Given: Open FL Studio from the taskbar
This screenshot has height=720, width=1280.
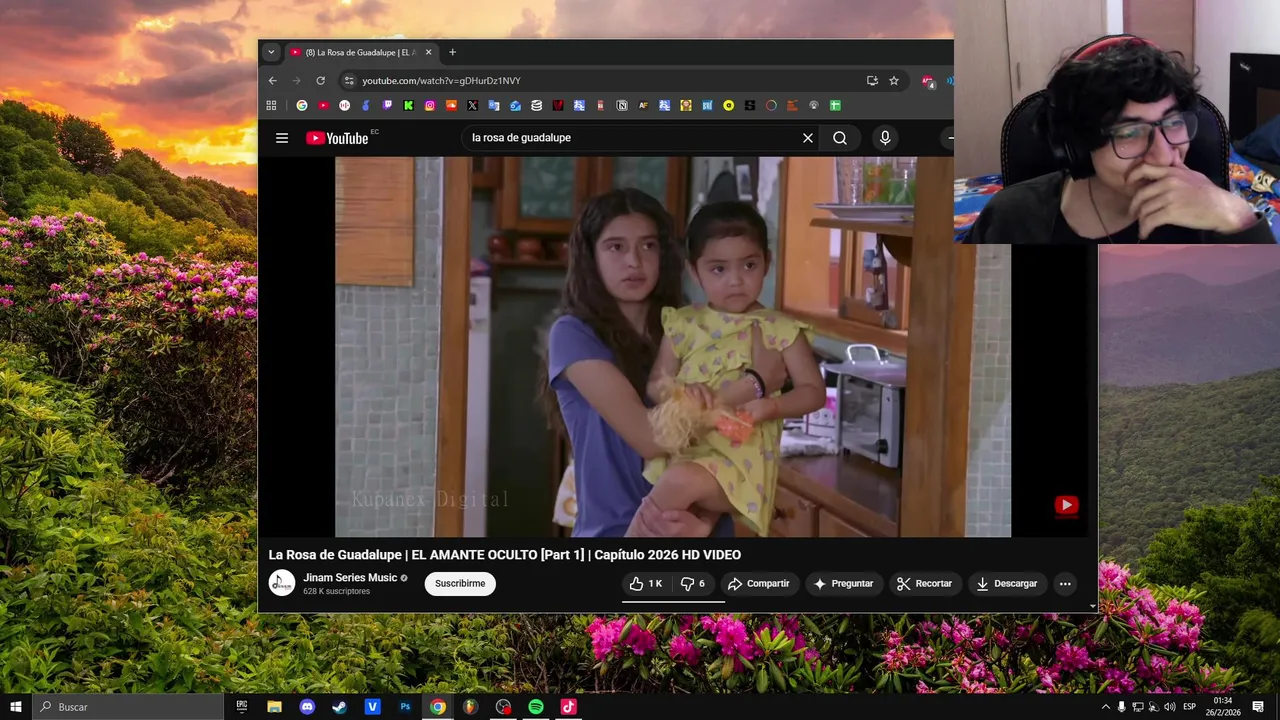Looking at the screenshot, I should point(470,706).
